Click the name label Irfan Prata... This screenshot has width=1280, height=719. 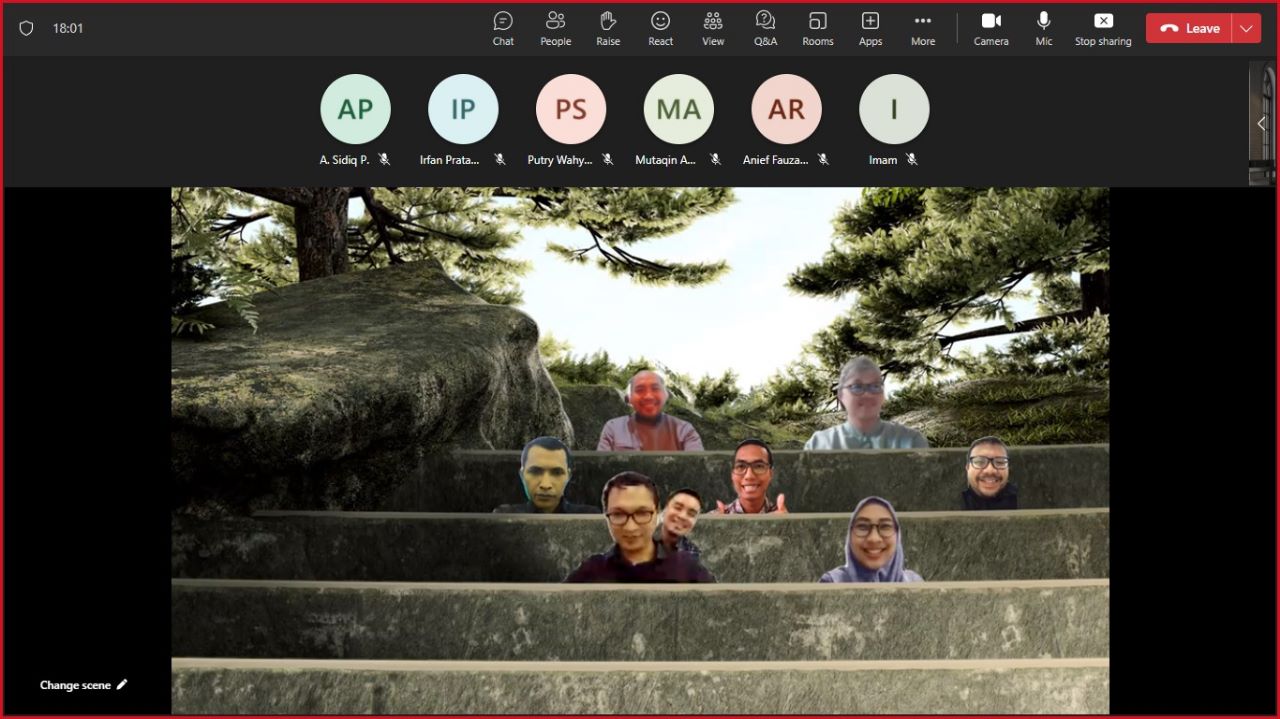[449, 160]
